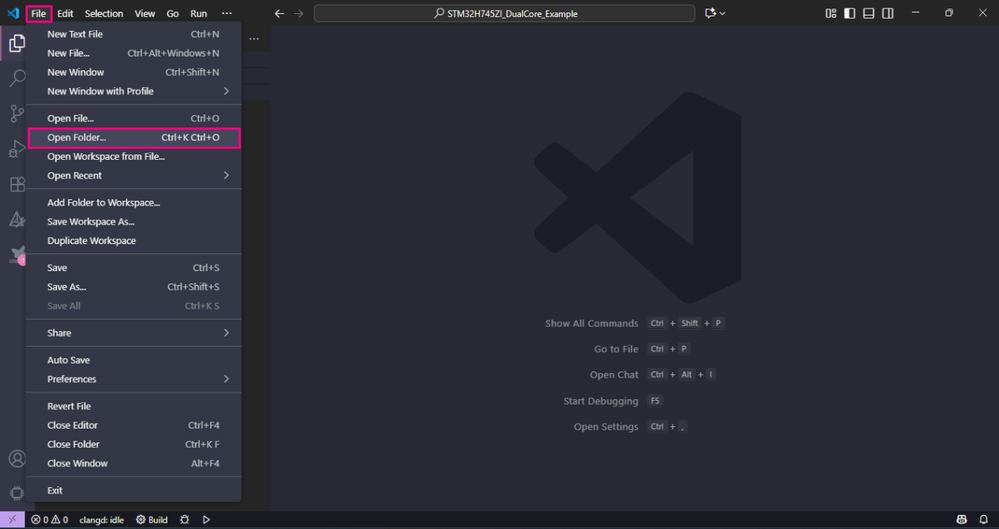Choose Exit from File menu
999x529 pixels.
[133, 491]
